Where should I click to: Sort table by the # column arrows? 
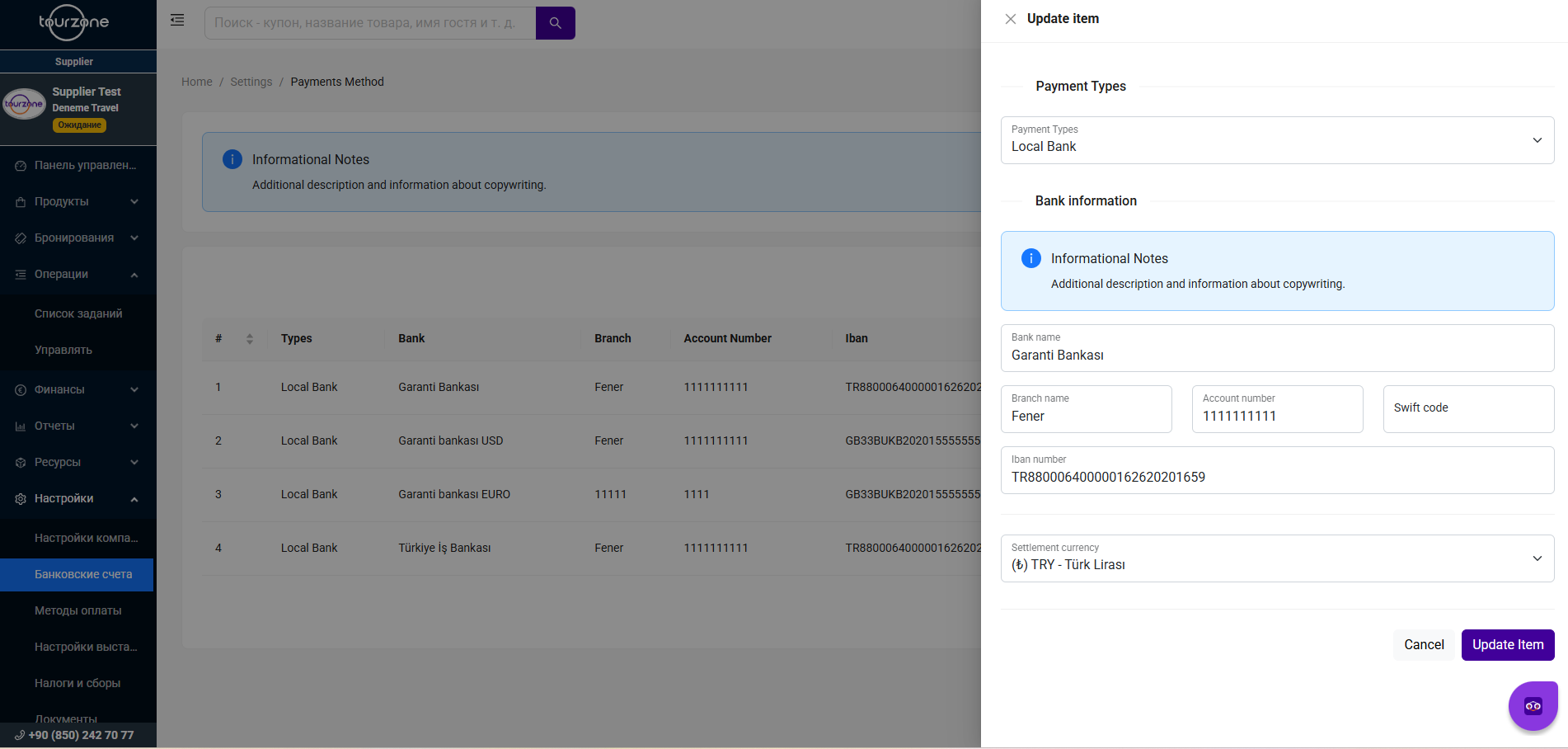coord(249,339)
